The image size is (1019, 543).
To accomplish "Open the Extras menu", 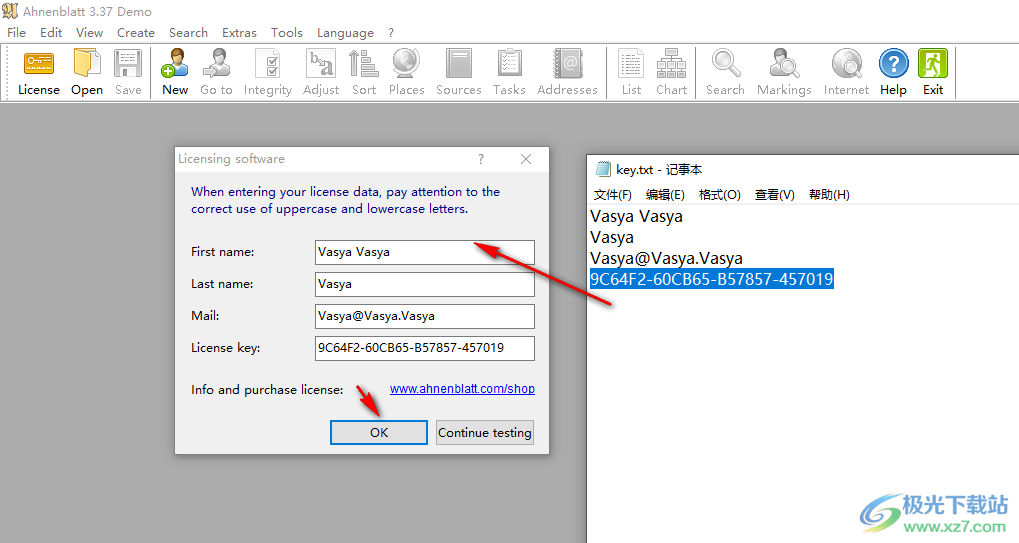I will [x=239, y=32].
